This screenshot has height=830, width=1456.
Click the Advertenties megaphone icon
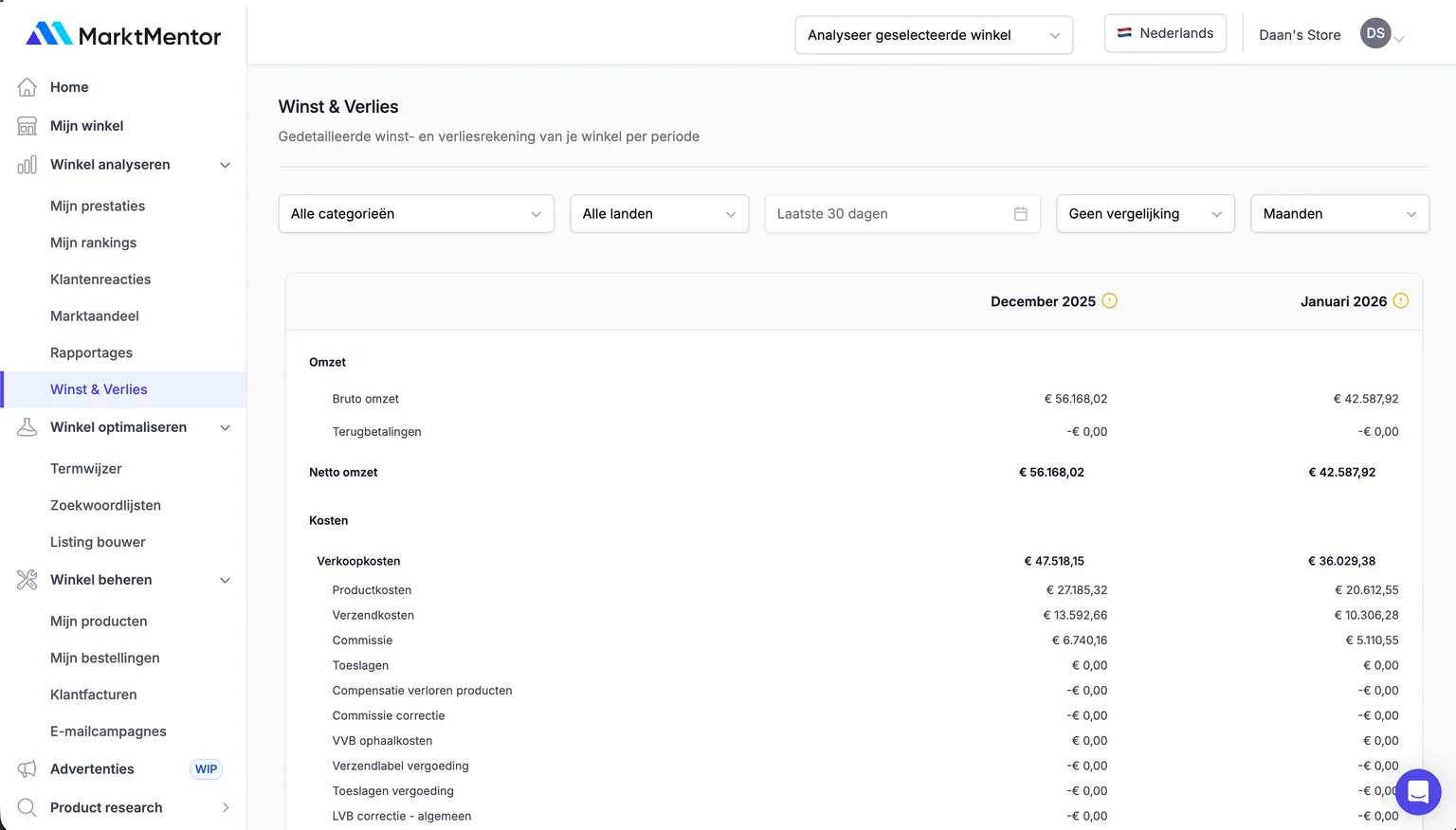point(27,769)
